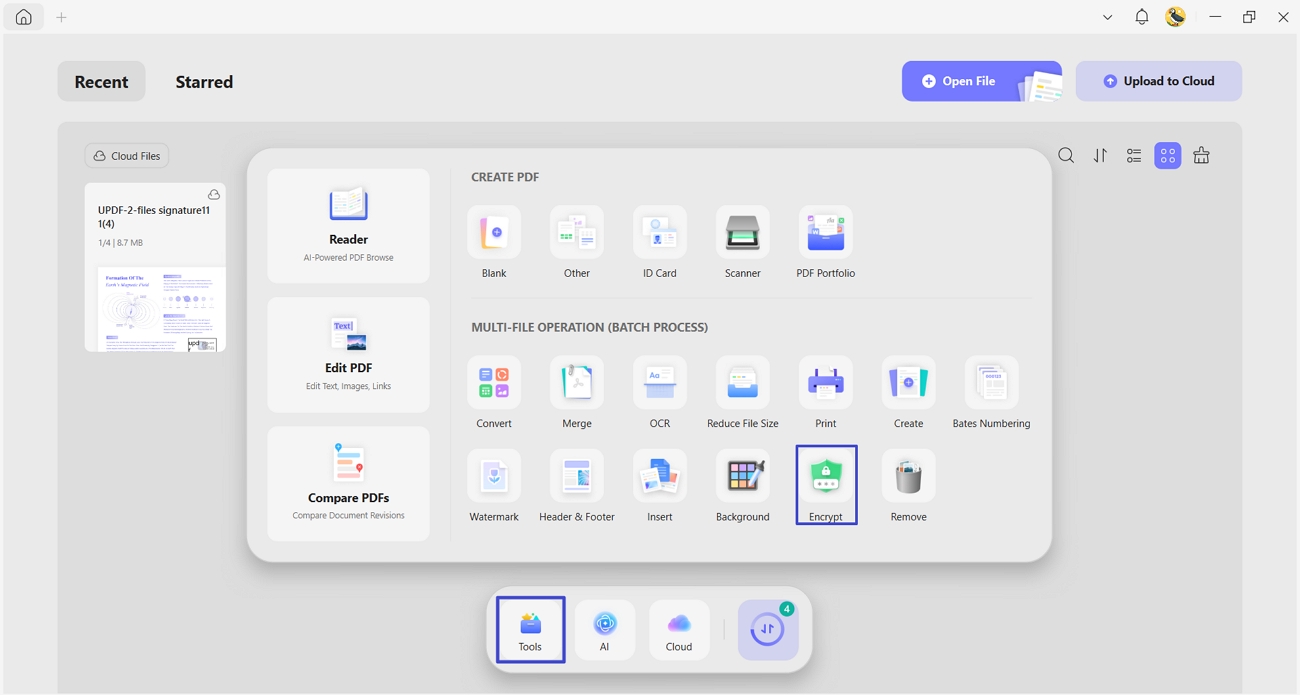Switch to list view
The height and width of the screenshot is (695, 1300).
coord(1134,156)
